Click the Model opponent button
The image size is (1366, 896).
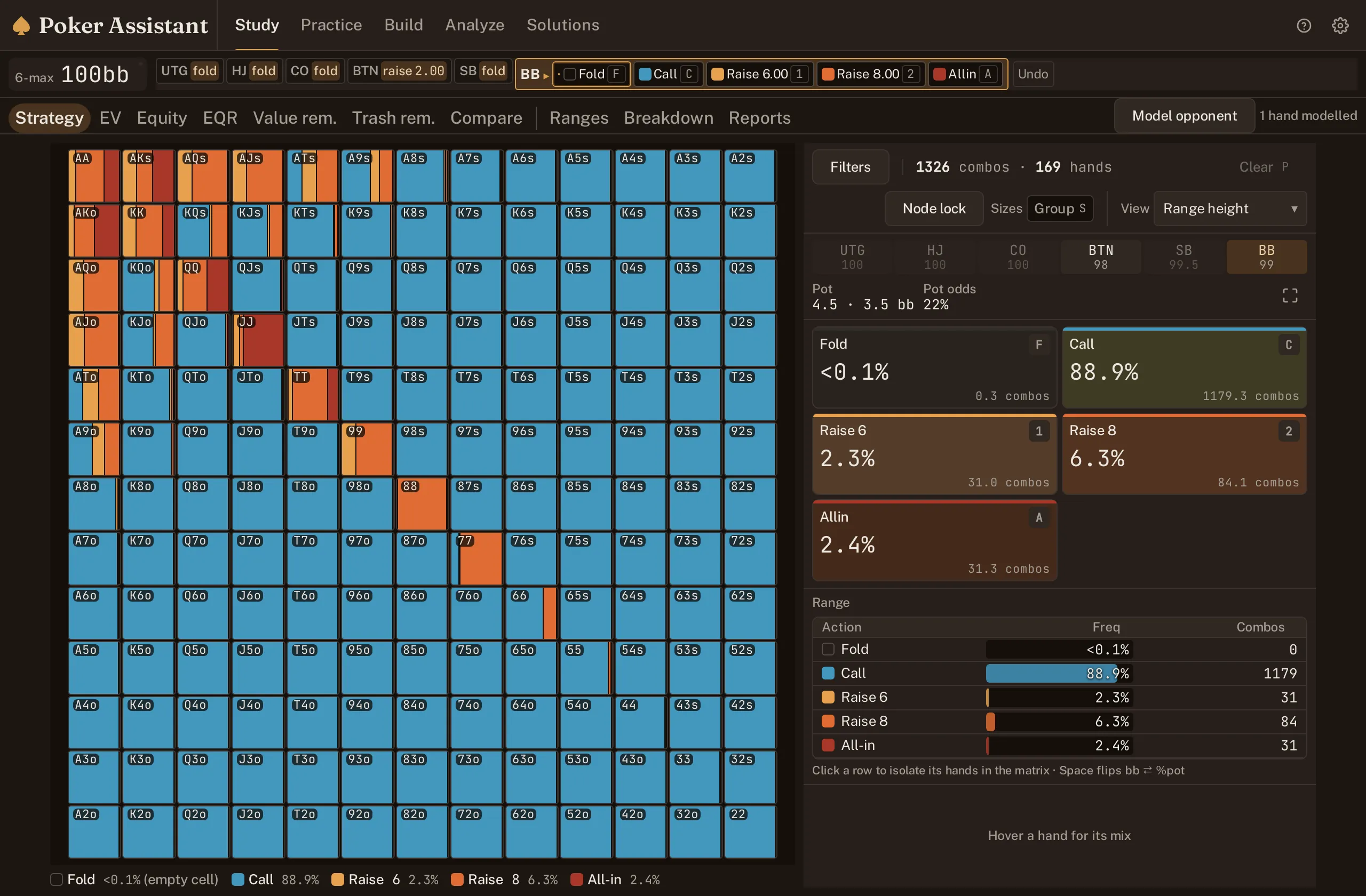(x=1184, y=116)
